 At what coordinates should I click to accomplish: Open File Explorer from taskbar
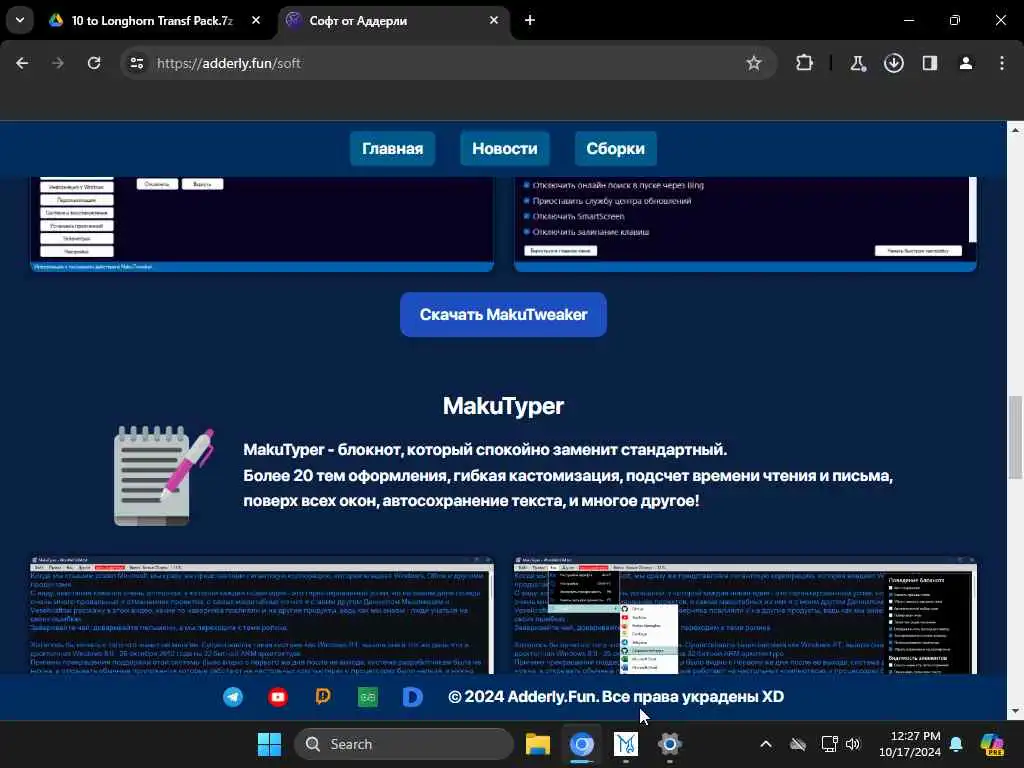(537, 744)
